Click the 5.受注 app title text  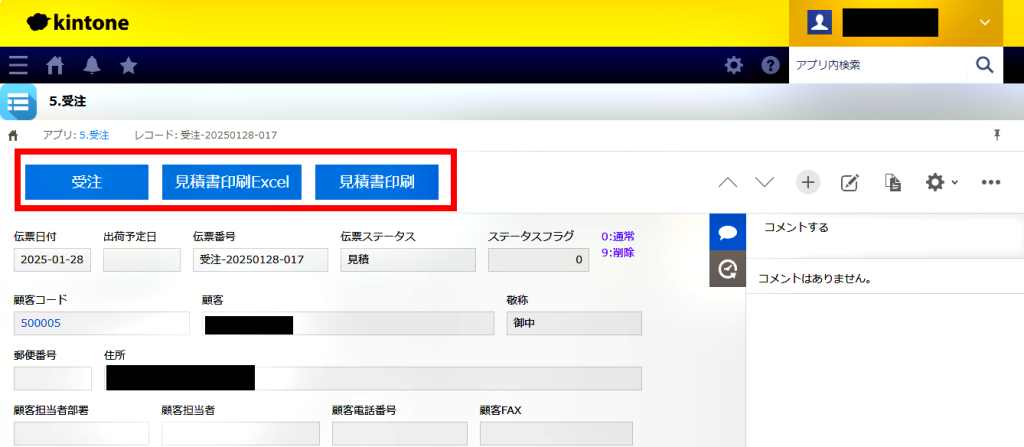67,101
